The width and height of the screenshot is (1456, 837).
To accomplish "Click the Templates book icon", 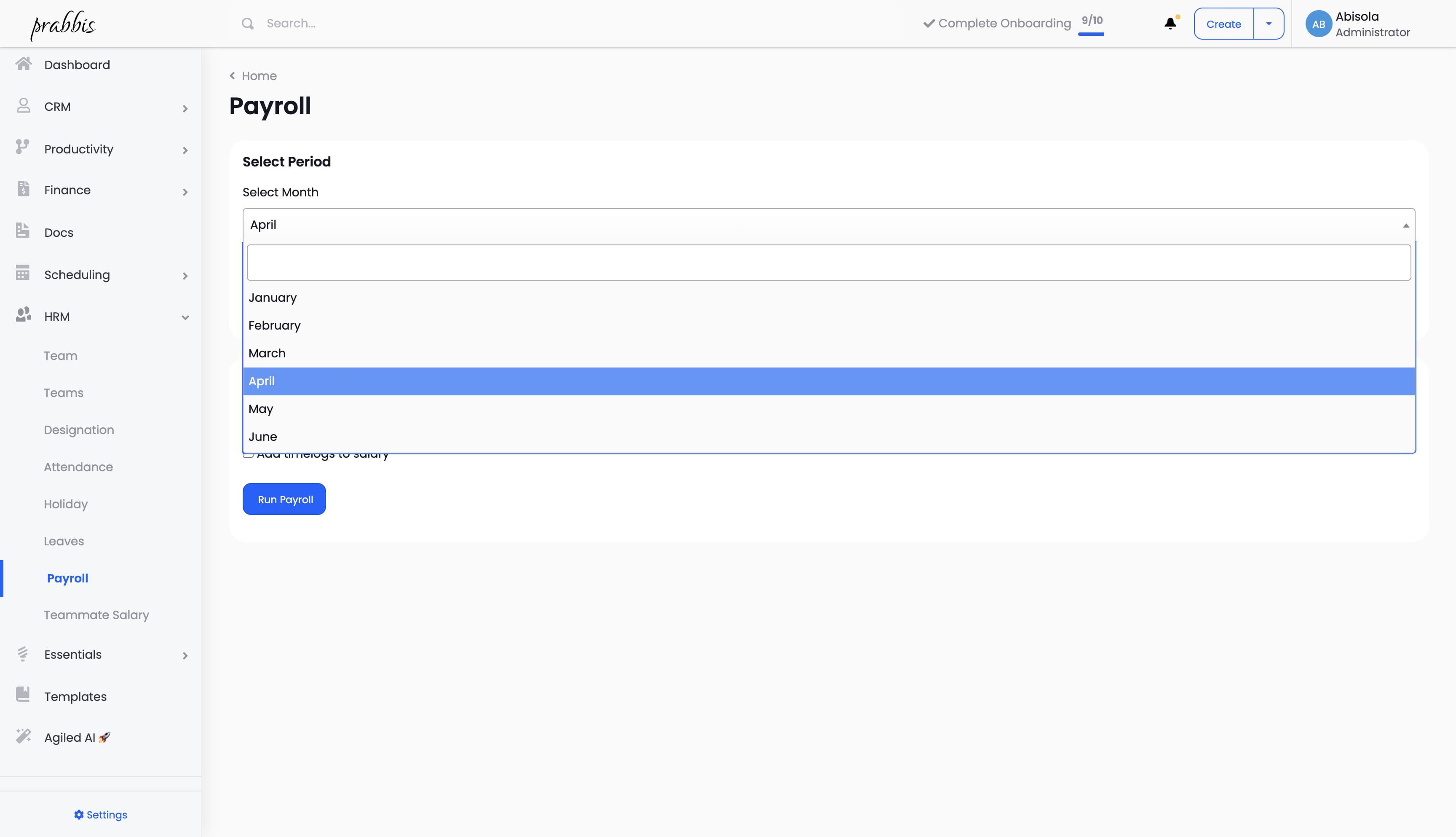I will (22, 695).
